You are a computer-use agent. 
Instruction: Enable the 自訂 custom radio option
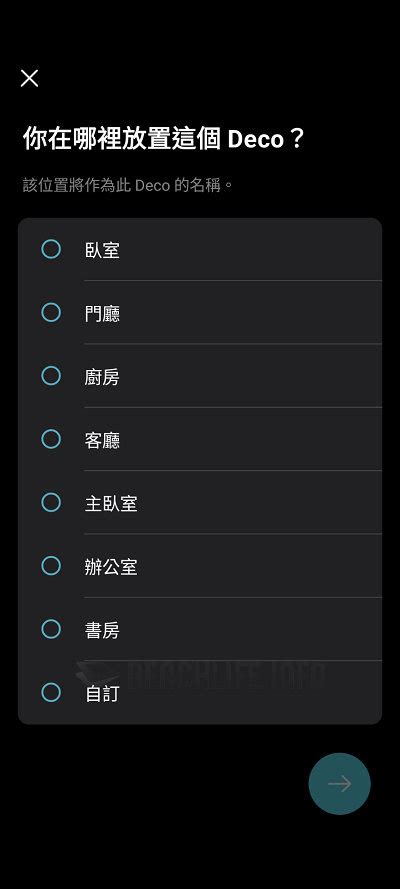tap(51, 692)
